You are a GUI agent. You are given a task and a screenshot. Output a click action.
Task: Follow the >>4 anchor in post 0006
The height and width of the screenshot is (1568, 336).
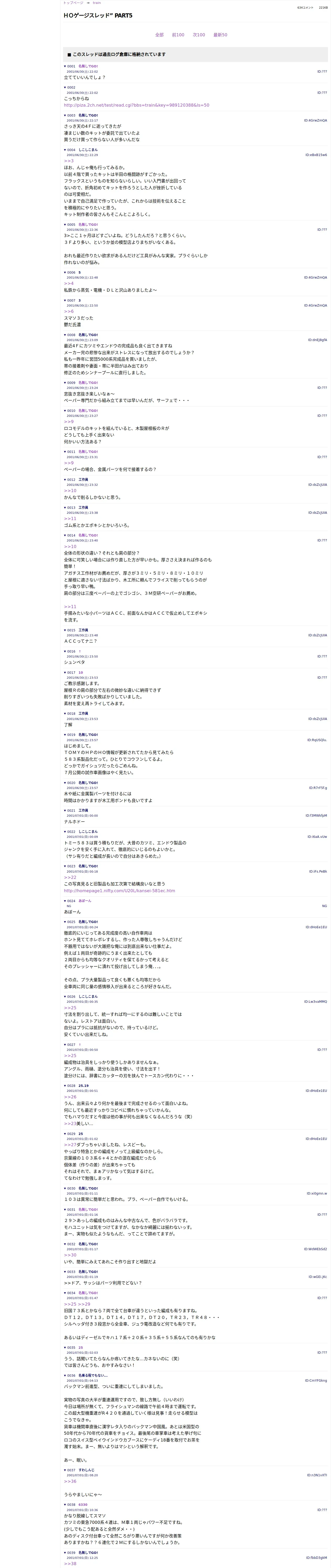click(x=68, y=283)
